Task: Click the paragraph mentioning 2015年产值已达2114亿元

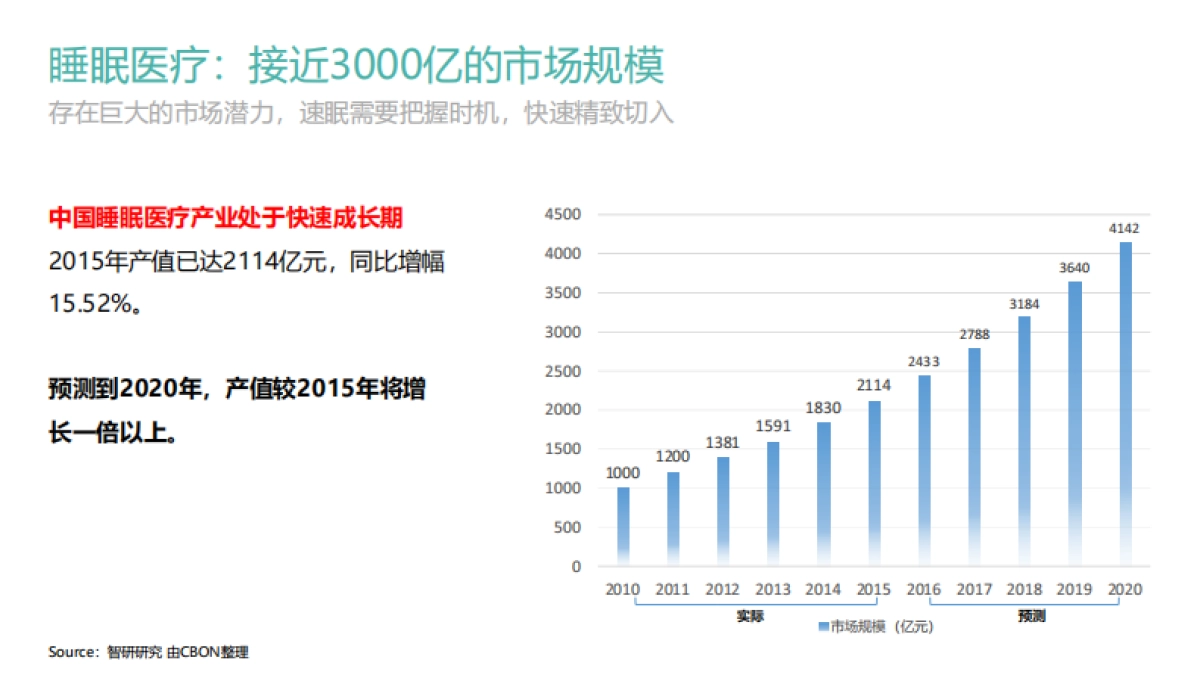Action: (x=247, y=281)
